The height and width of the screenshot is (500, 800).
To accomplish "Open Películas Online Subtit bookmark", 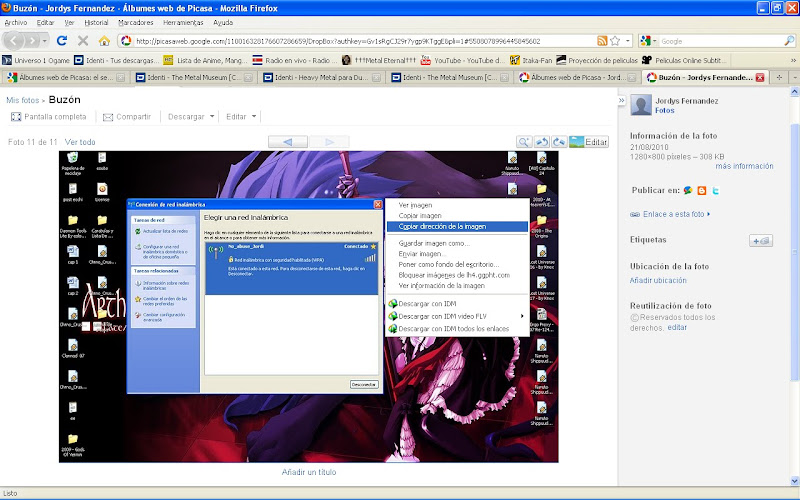I will point(684,60).
